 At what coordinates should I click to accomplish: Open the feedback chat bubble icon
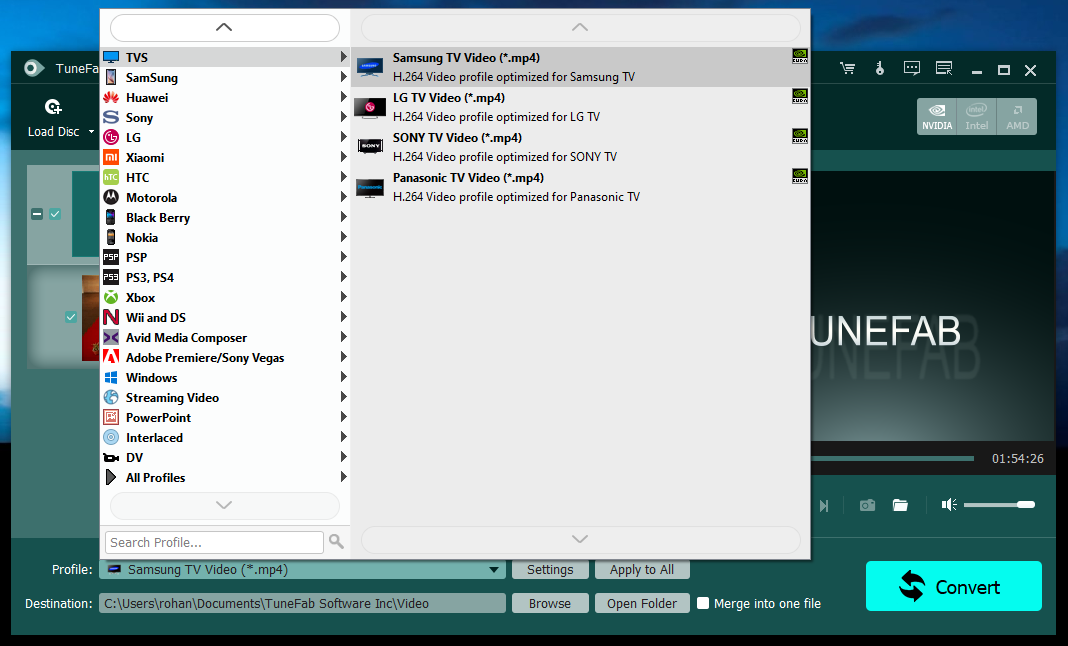[912, 69]
